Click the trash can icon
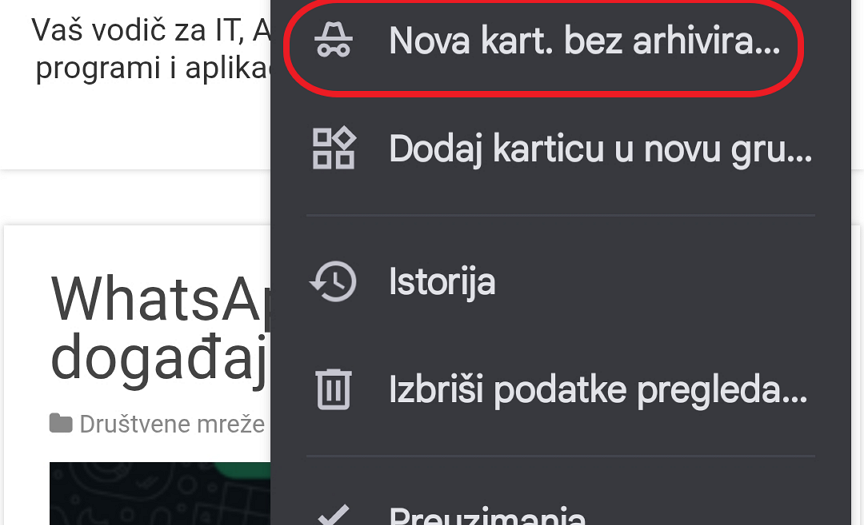This screenshot has height=525, width=864. pyautogui.click(x=333, y=389)
